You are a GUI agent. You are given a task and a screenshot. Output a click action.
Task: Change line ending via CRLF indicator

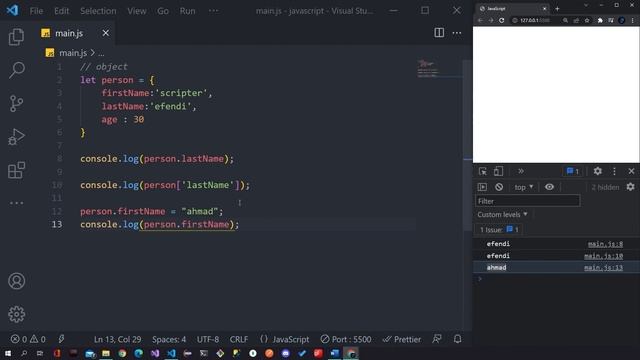(x=239, y=339)
